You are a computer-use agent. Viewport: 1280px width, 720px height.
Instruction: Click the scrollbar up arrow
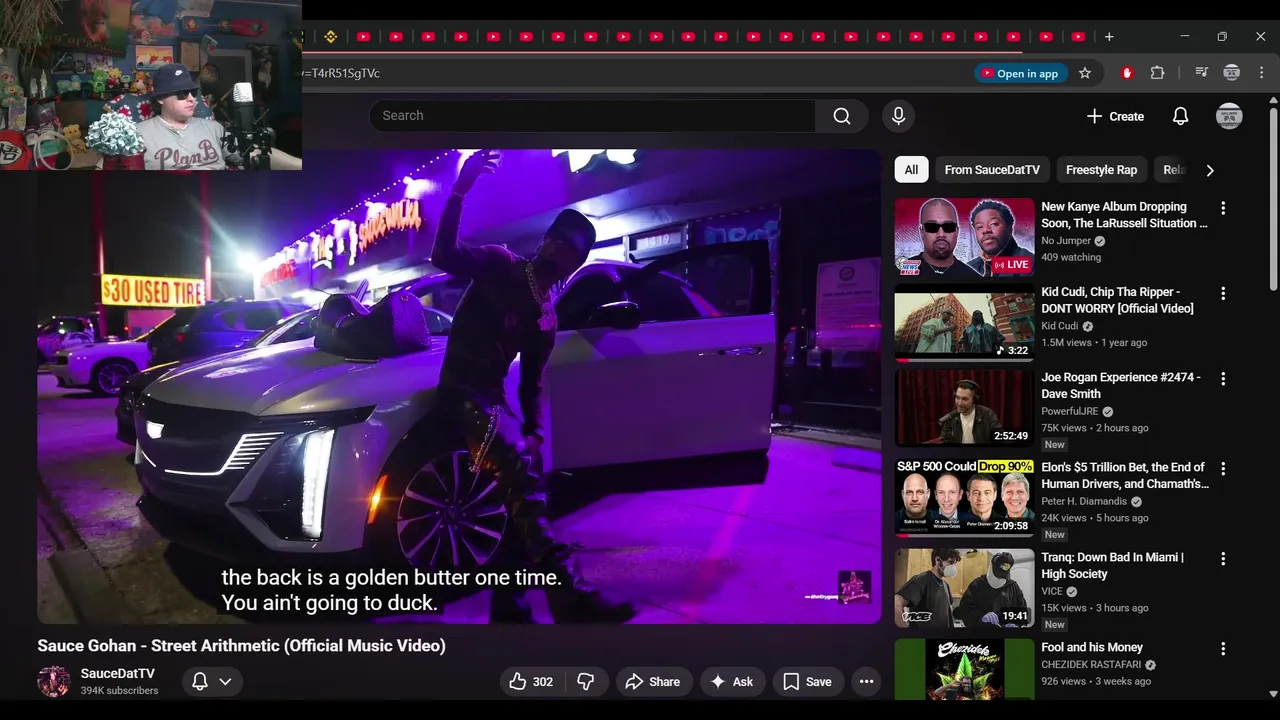pos(1272,99)
